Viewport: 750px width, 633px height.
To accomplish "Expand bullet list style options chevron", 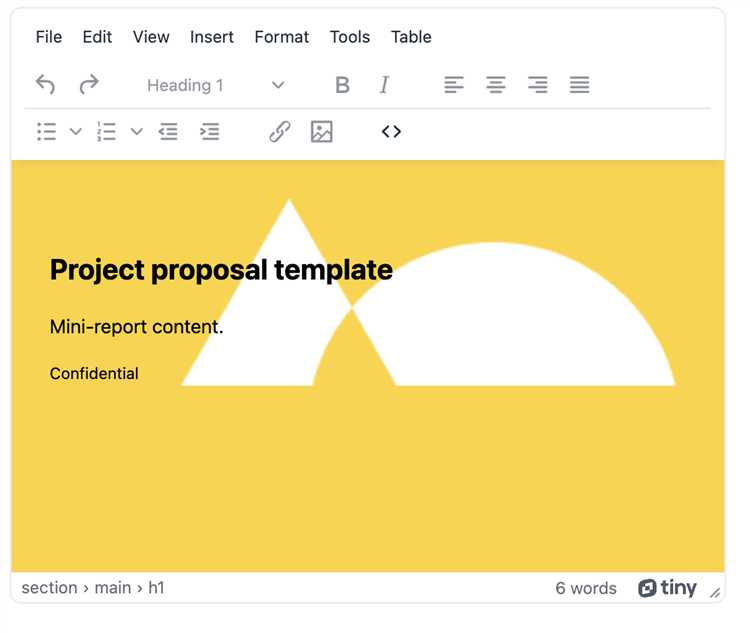I will point(76,131).
